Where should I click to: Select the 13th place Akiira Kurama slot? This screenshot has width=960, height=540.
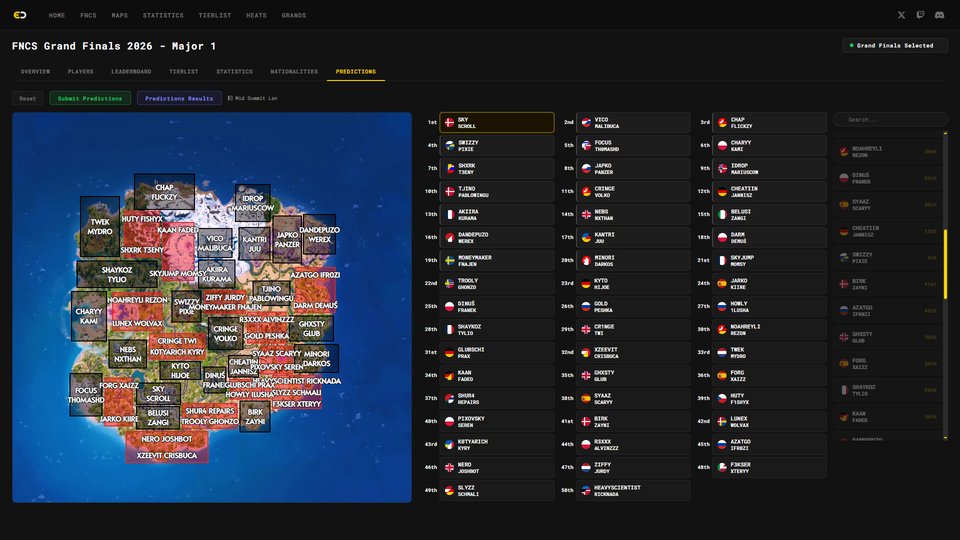[497, 214]
